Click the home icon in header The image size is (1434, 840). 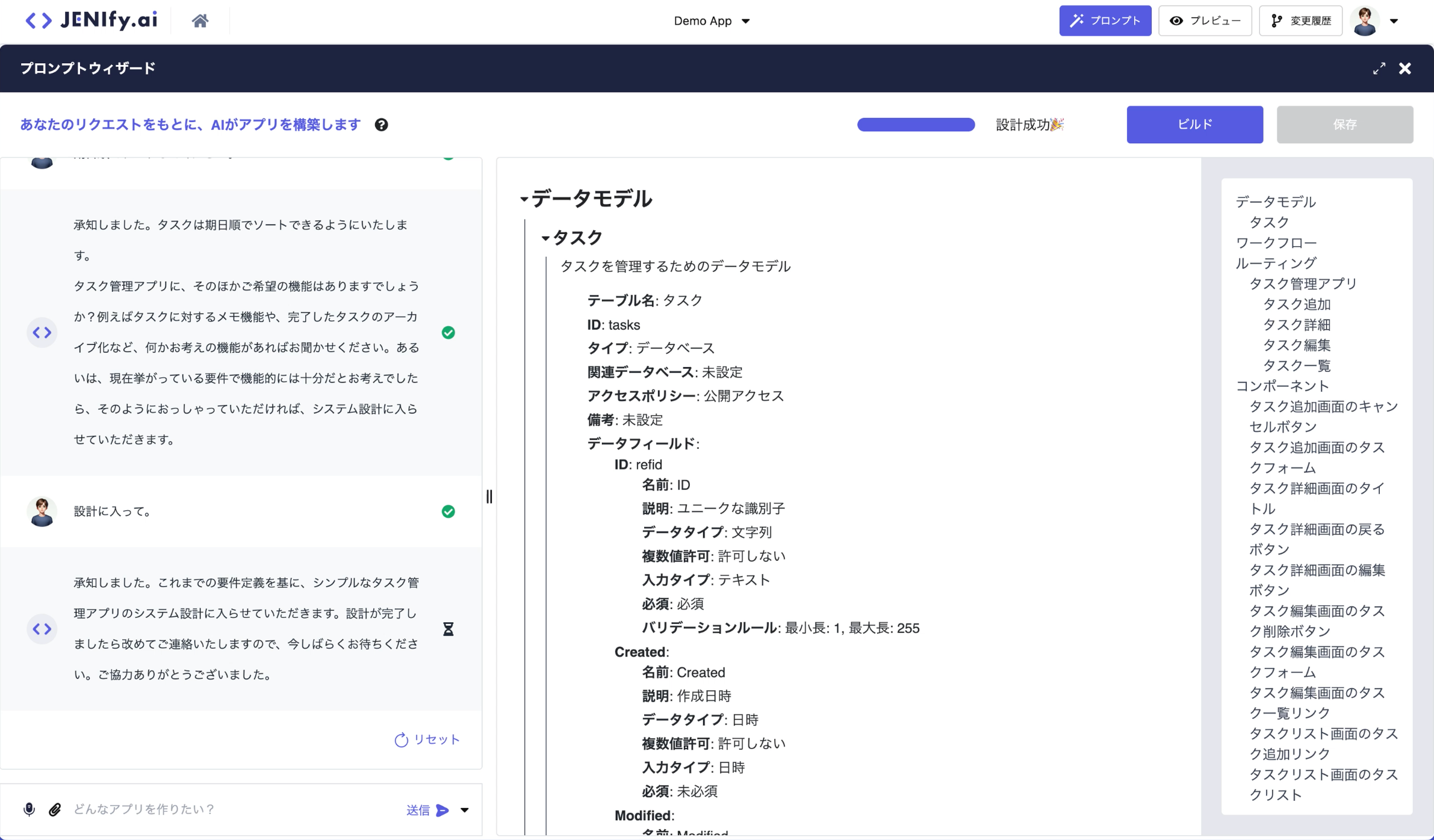click(200, 21)
